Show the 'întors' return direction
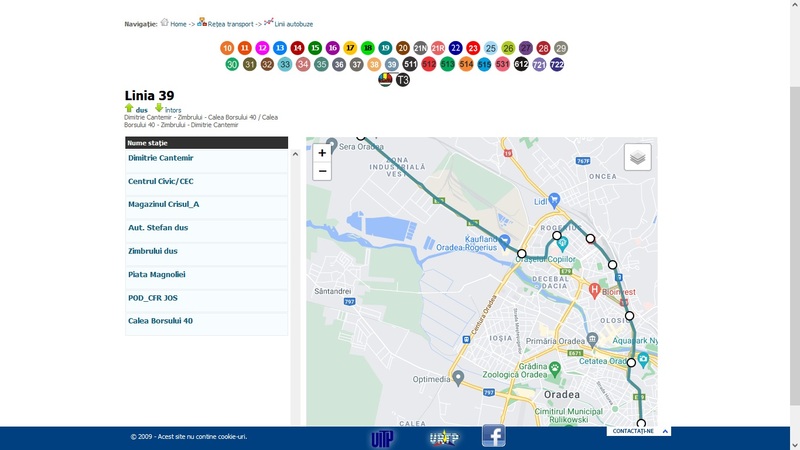 coord(173,110)
